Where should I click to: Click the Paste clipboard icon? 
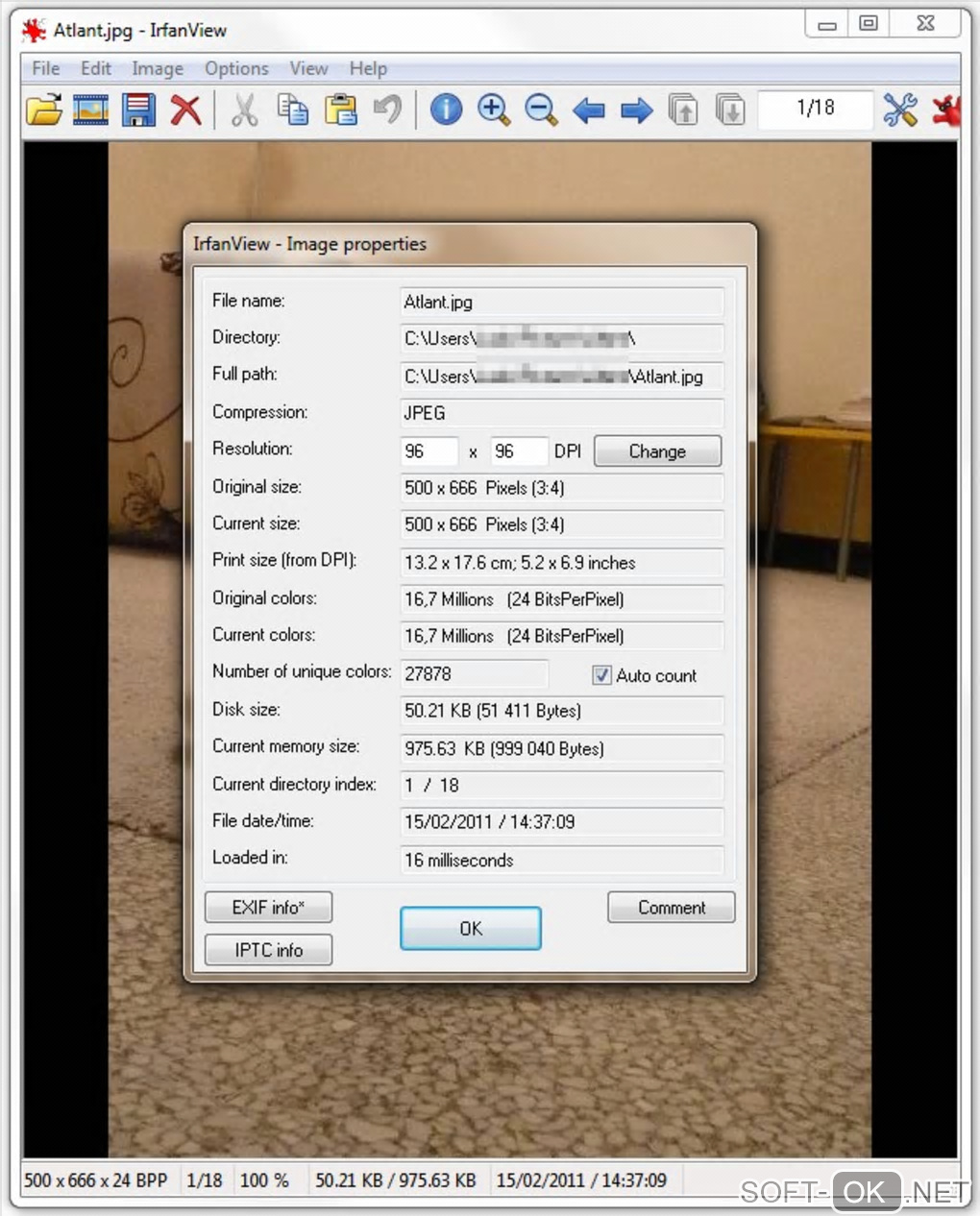coord(340,109)
